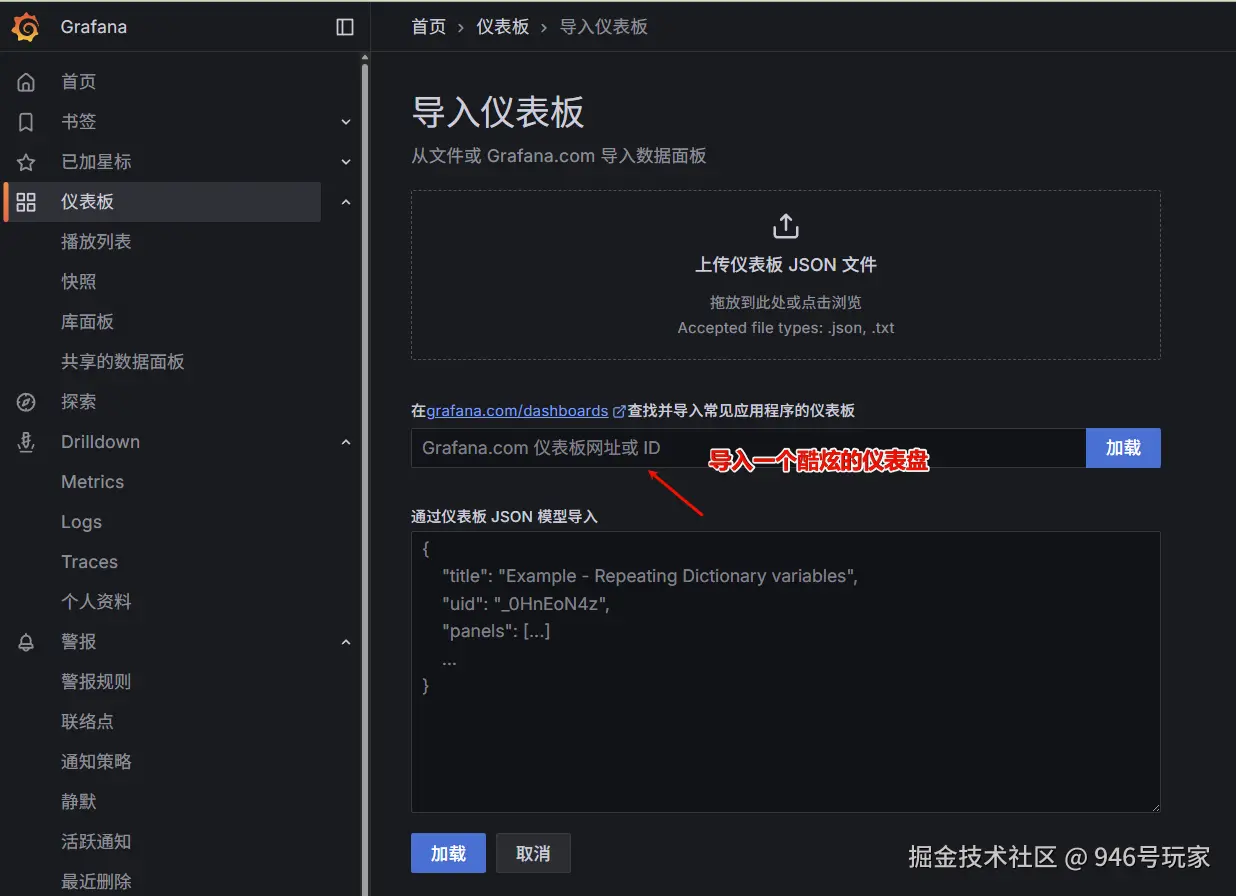The width and height of the screenshot is (1236, 896).
Task: Click external link icon beside grafana.com/dashboards
Action: (619, 411)
